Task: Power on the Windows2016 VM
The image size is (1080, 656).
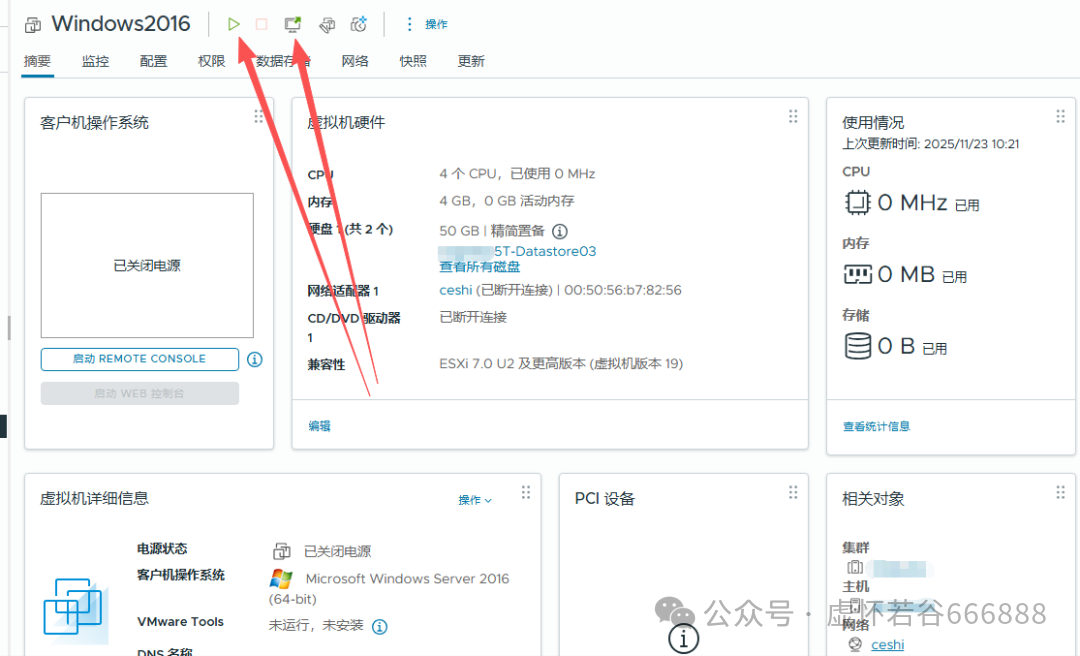Action: (233, 24)
